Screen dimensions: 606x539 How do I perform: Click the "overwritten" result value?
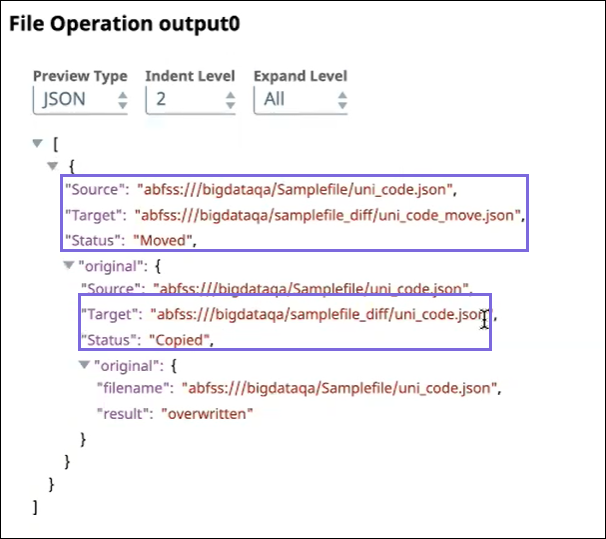click(207, 414)
